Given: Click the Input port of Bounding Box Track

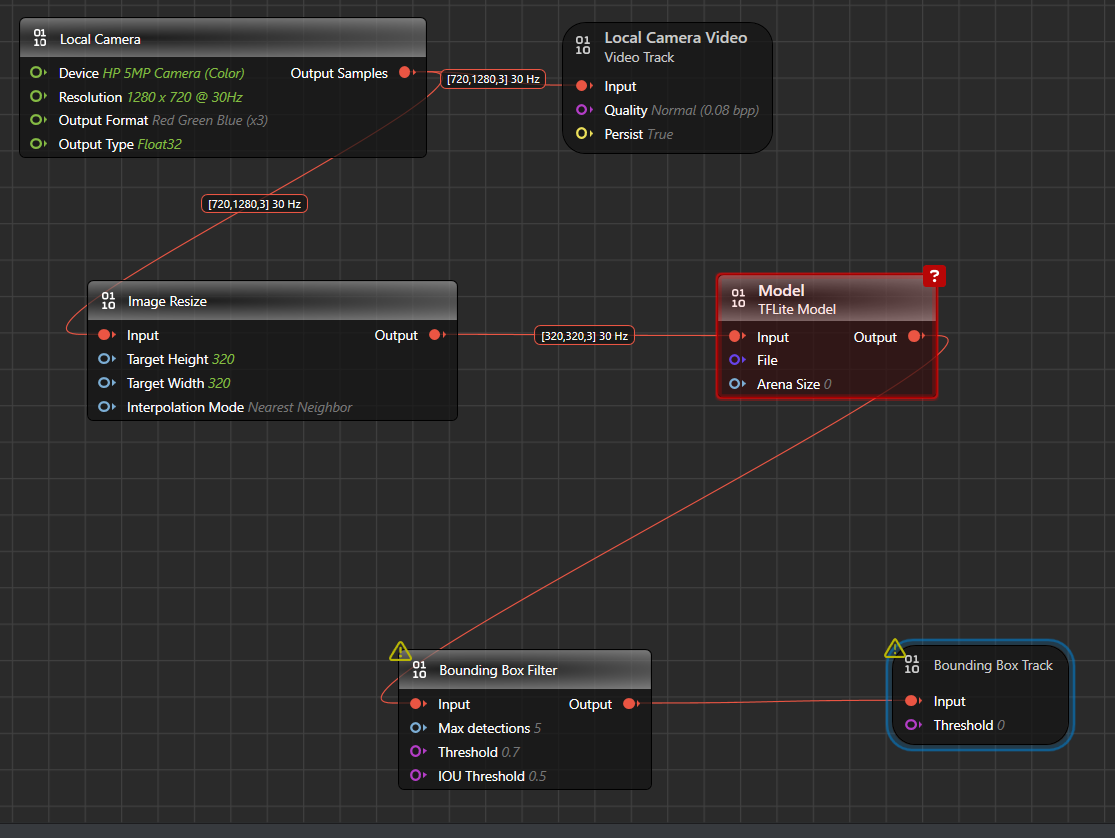Looking at the screenshot, I should 912,701.
